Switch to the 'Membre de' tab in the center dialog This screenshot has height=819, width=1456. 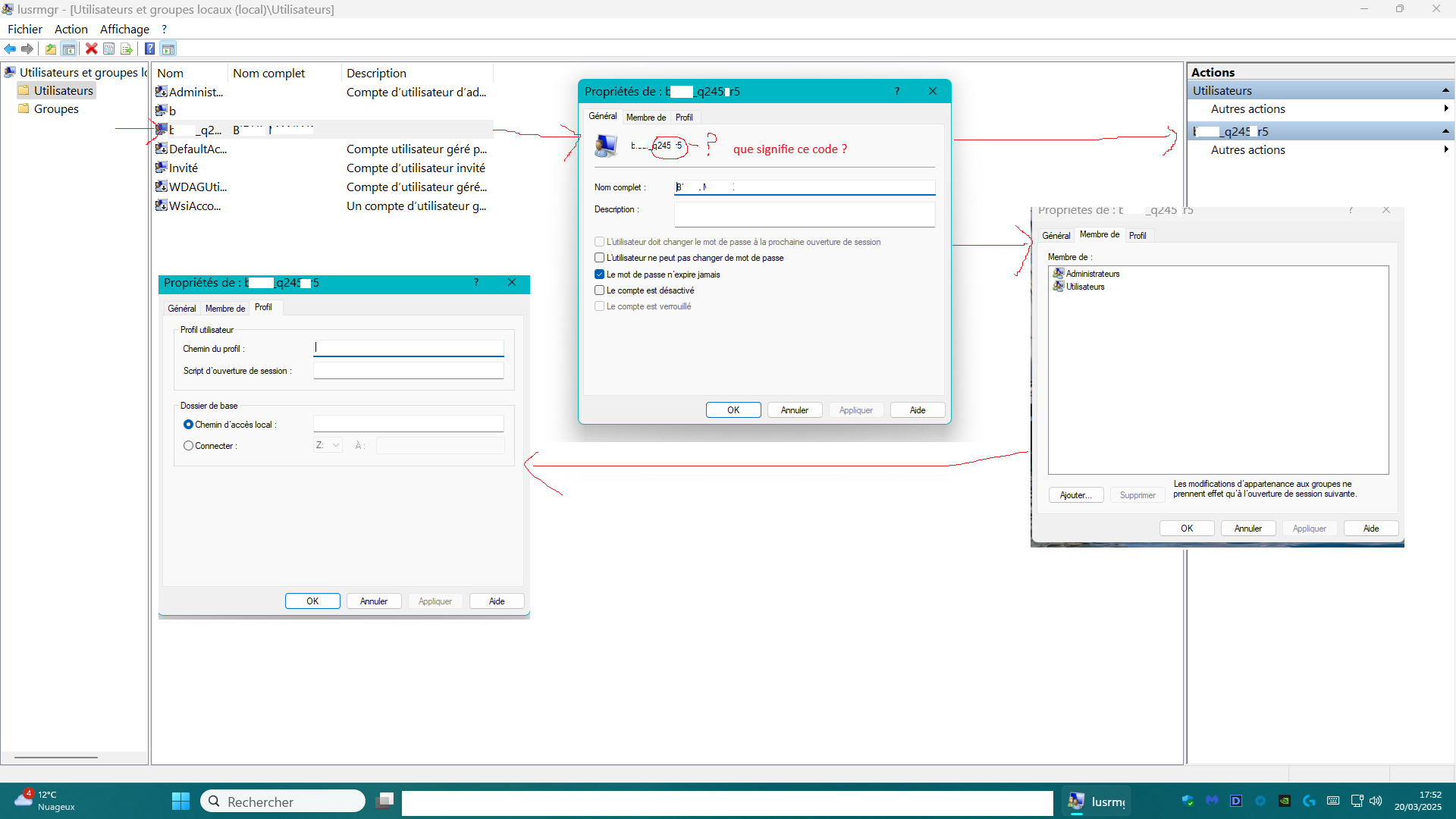coord(645,118)
